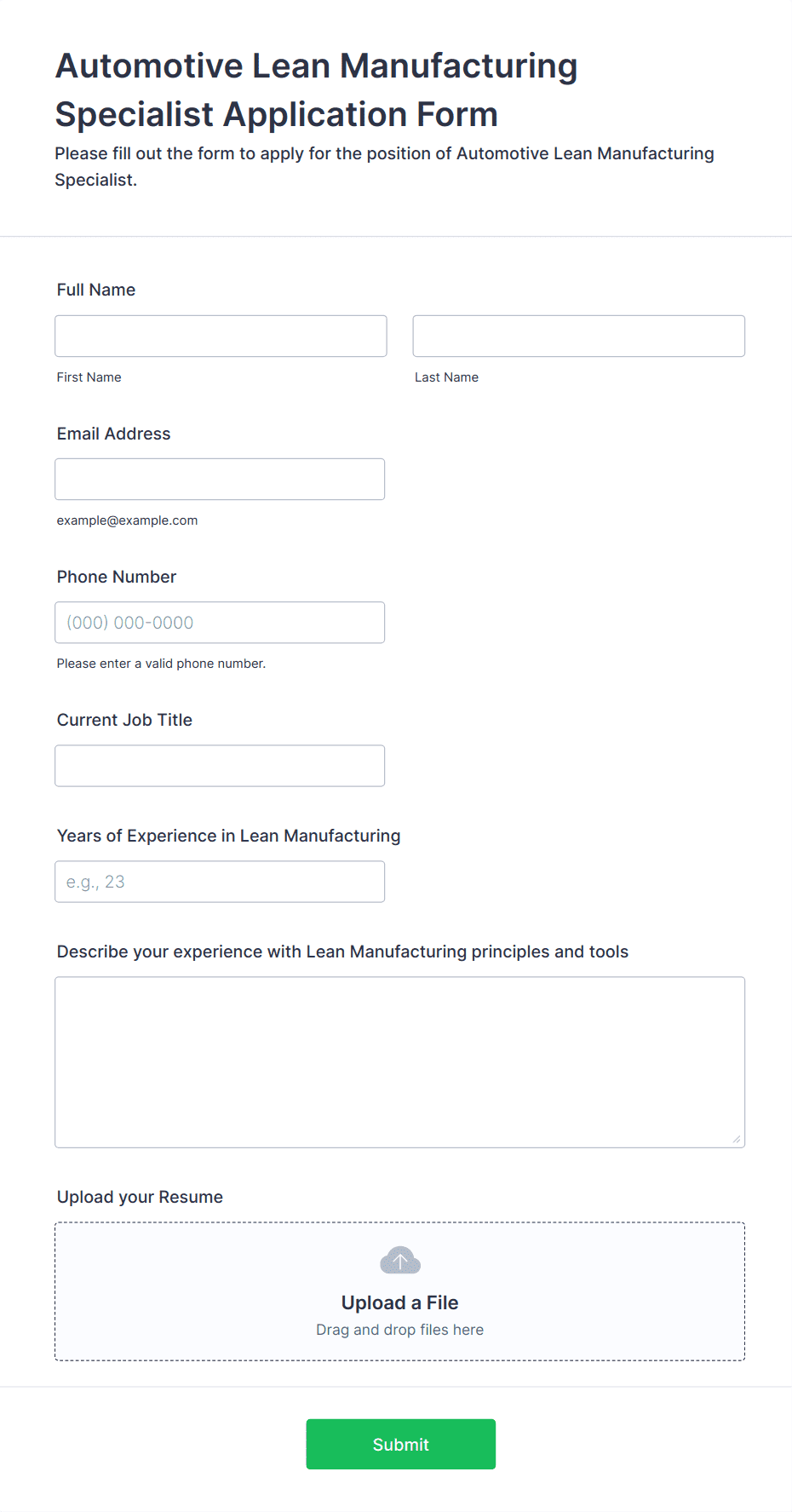
Task: Click the Phone Number label
Action: pos(117,577)
